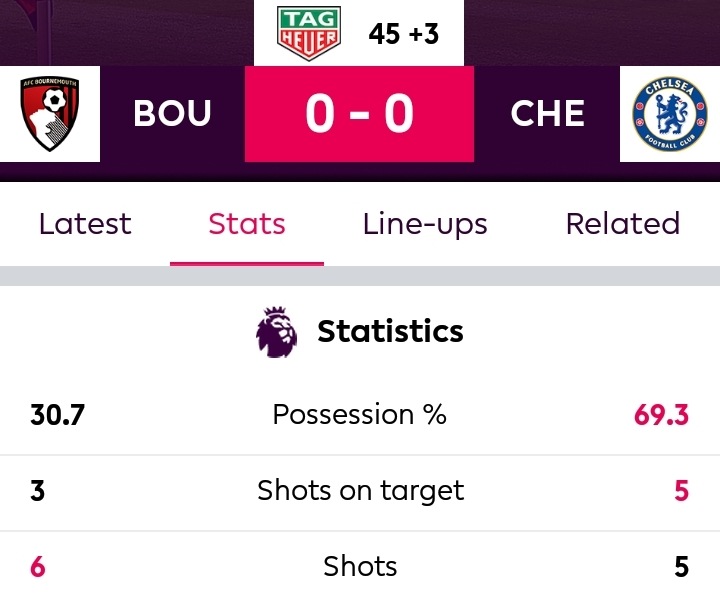Image resolution: width=720 pixels, height=606 pixels.
Task: Tap Bournemouth's 6 shots value
Action: coord(38,567)
